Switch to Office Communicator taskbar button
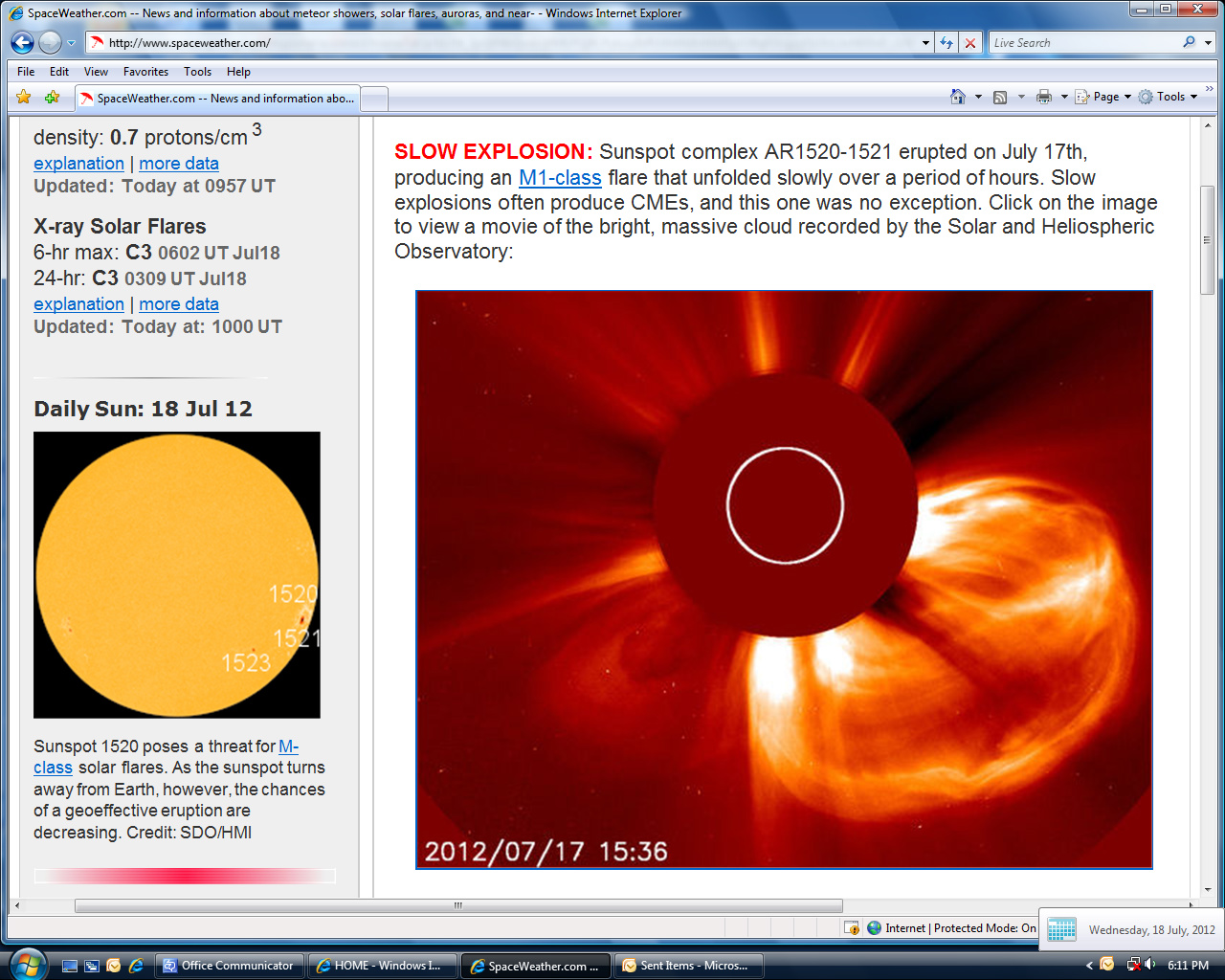The image size is (1225, 980). (x=230, y=966)
